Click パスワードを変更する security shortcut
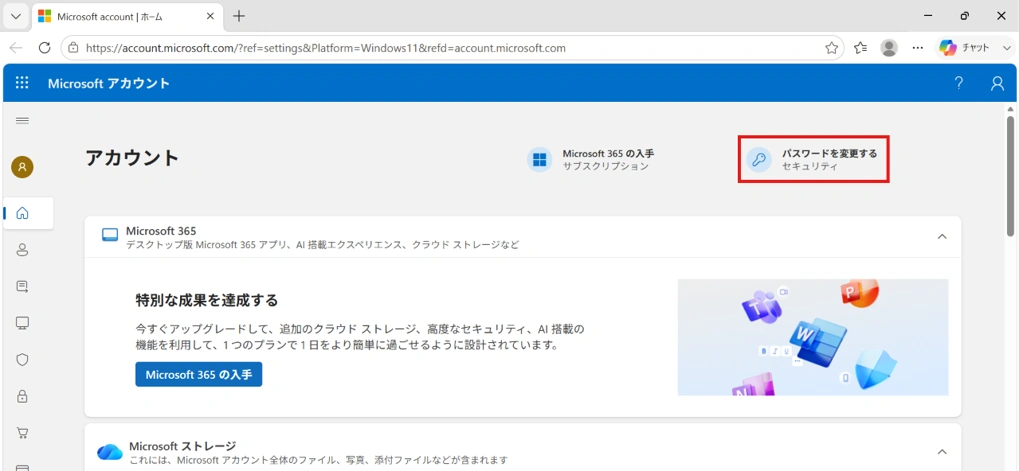Screen dimensions: 1019x471 (813, 159)
